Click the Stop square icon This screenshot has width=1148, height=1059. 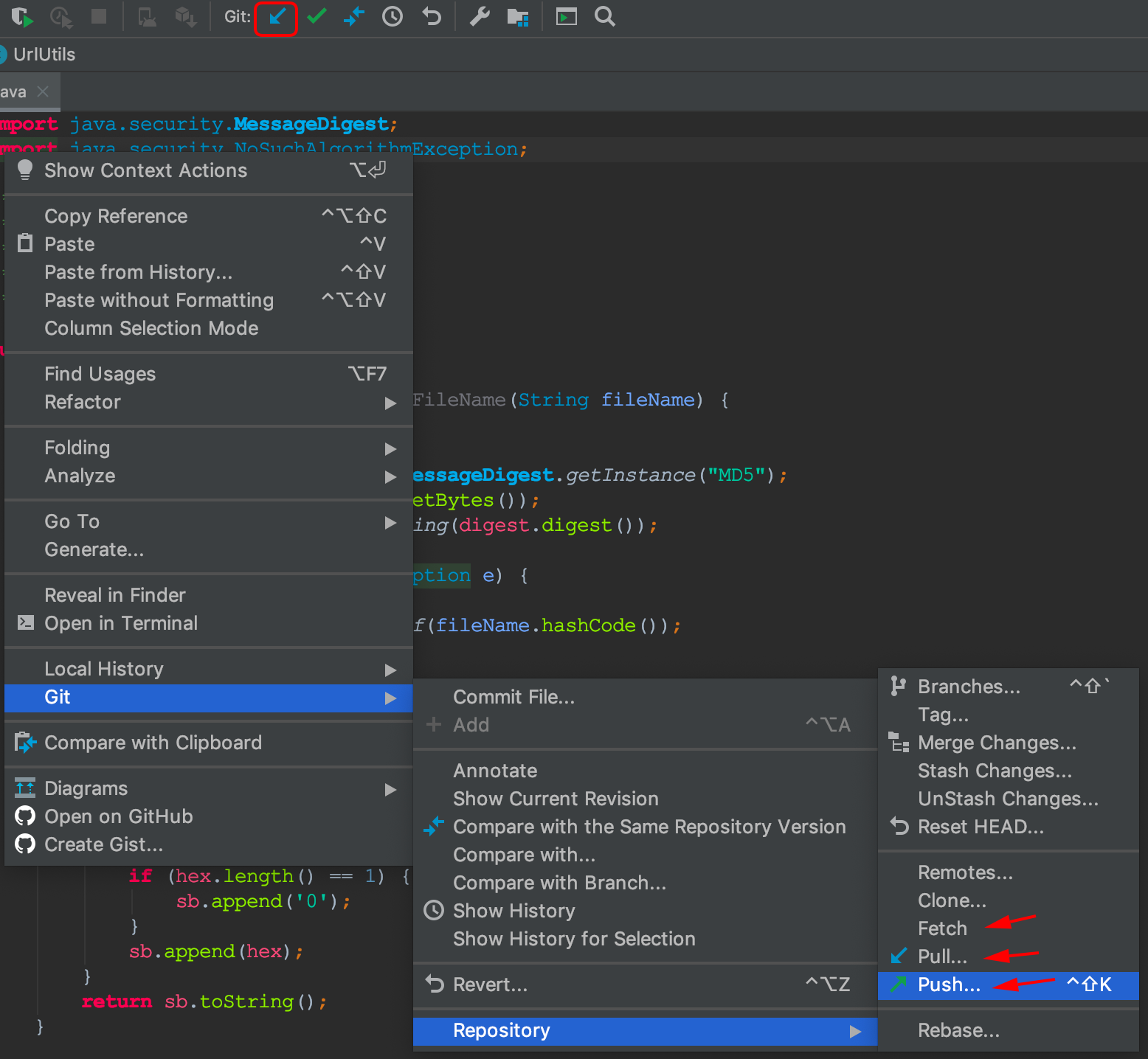pos(99,16)
